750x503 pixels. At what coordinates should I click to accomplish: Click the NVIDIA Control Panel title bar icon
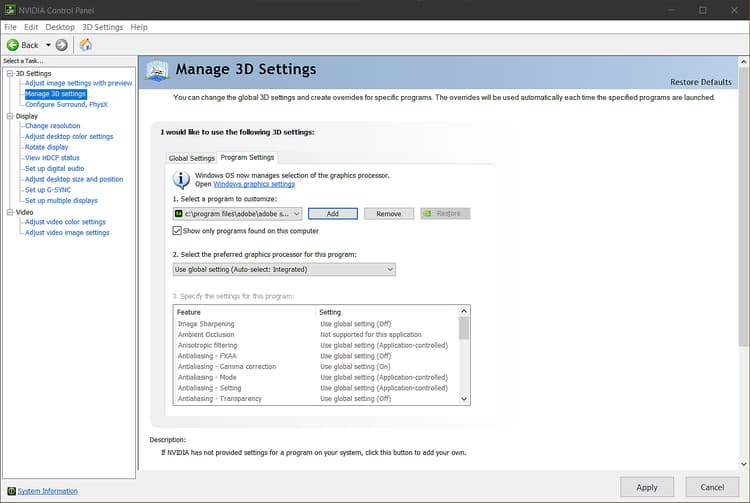pos(10,10)
